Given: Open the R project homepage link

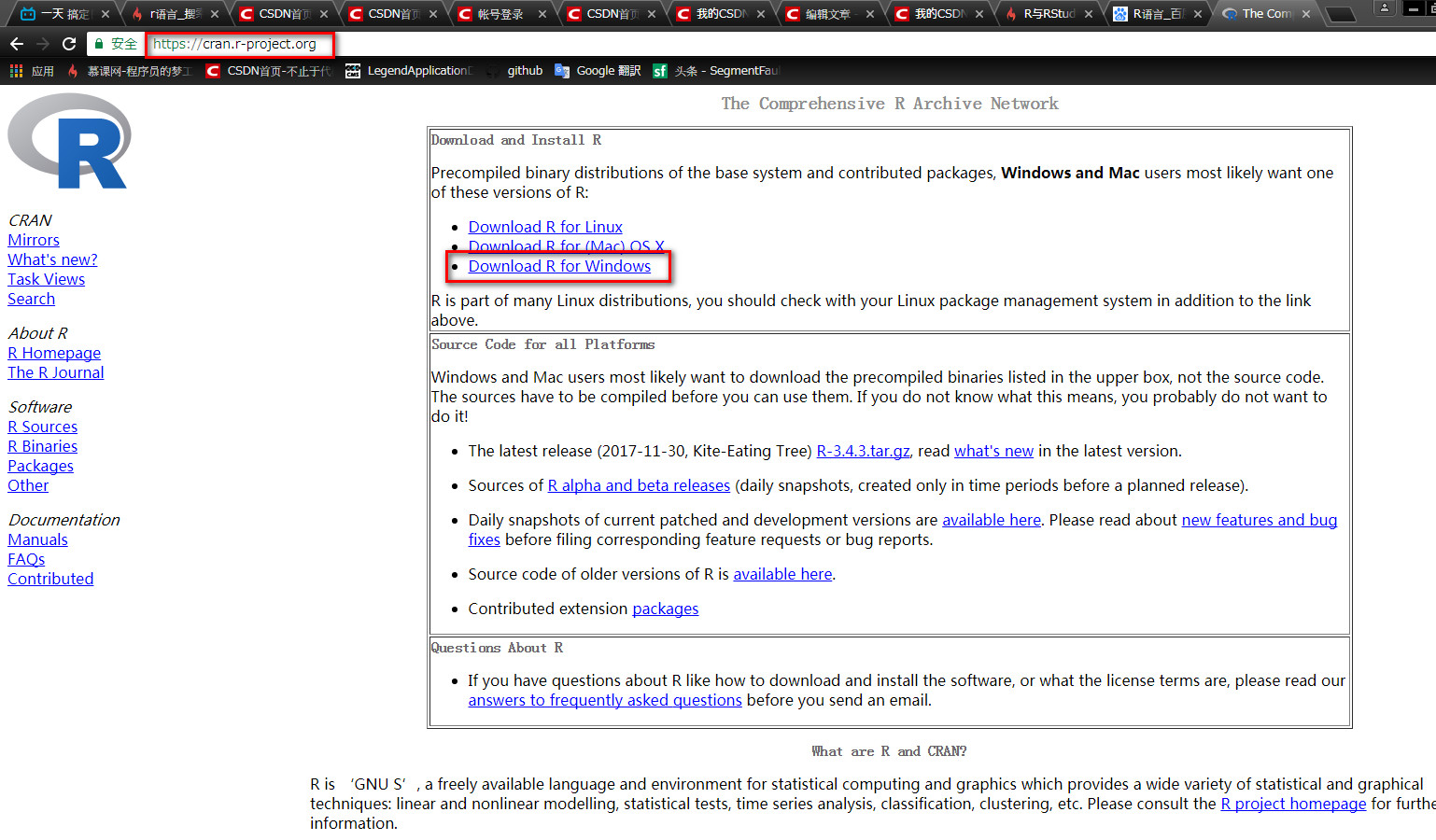Looking at the screenshot, I should click(1293, 804).
